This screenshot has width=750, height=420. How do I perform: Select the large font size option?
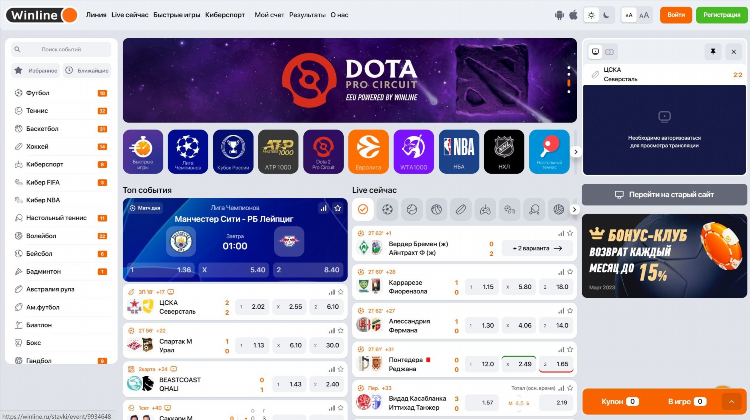[644, 15]
